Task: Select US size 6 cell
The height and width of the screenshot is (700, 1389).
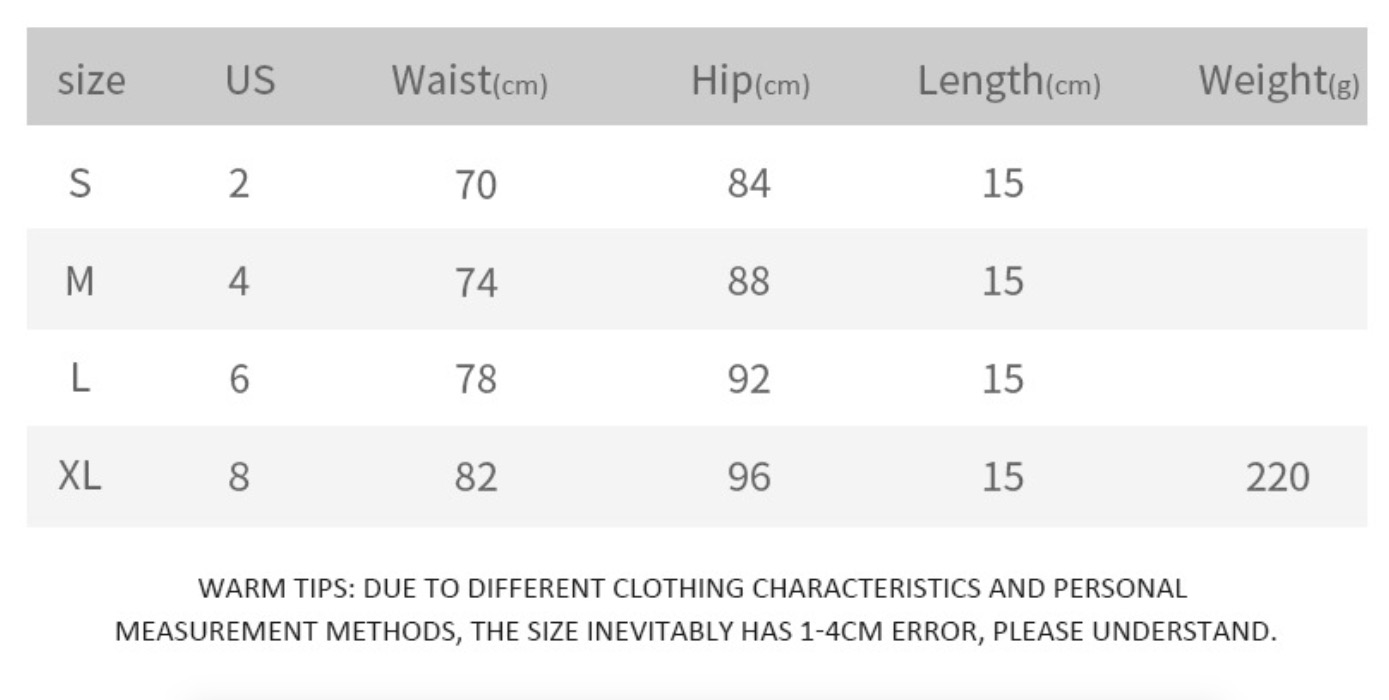Action: [238, 380]
